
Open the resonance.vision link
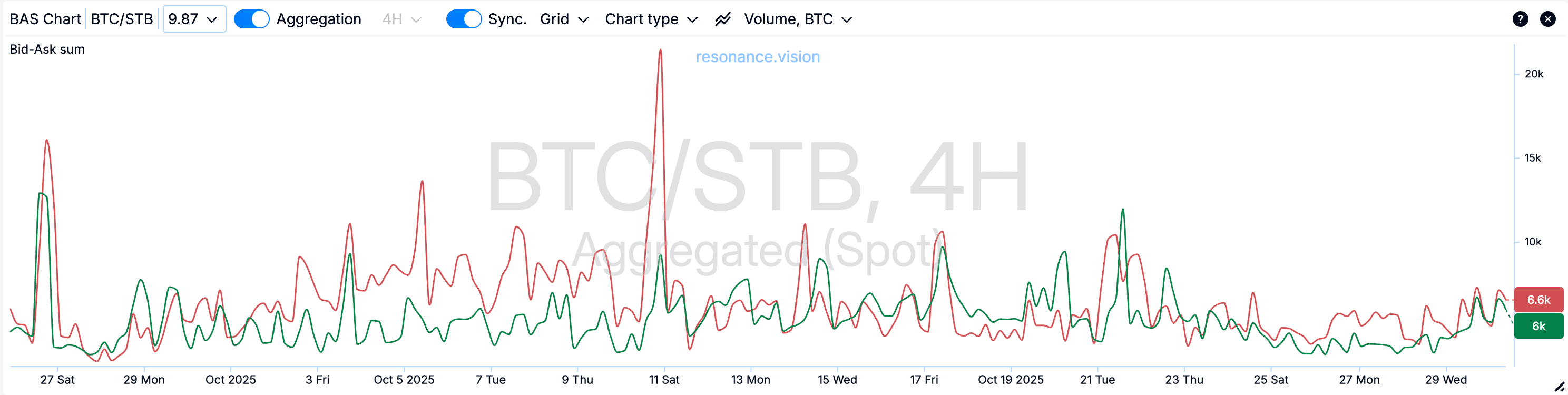tap(757, 56)
